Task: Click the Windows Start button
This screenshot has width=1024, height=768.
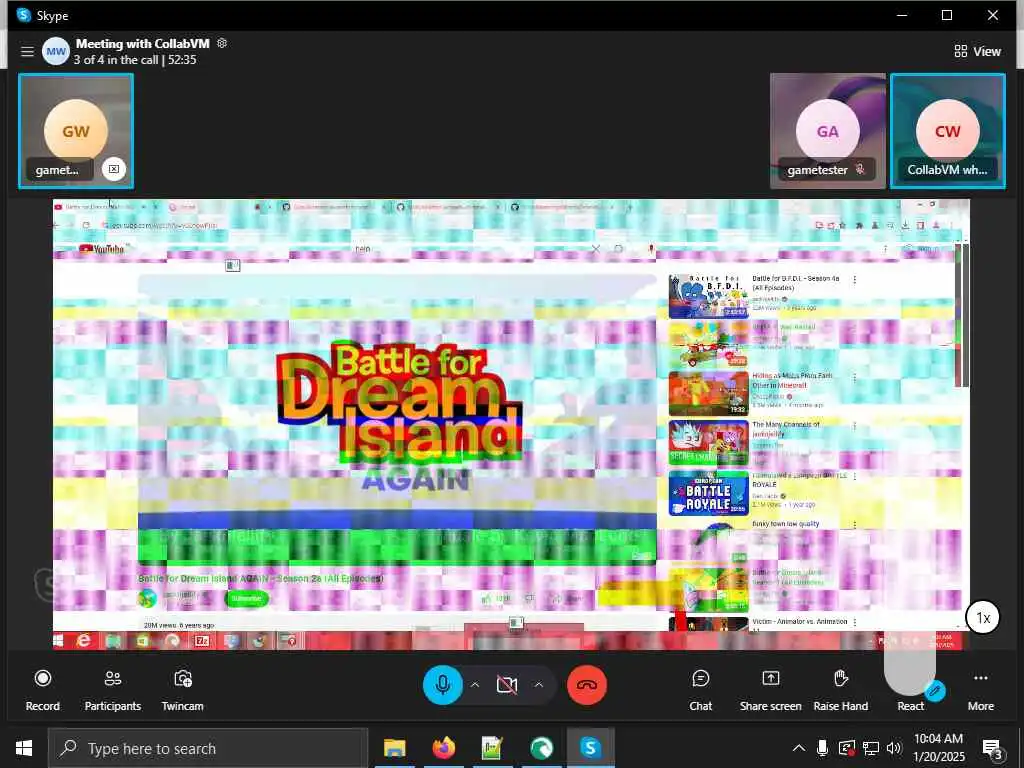Action: (24, 748)
